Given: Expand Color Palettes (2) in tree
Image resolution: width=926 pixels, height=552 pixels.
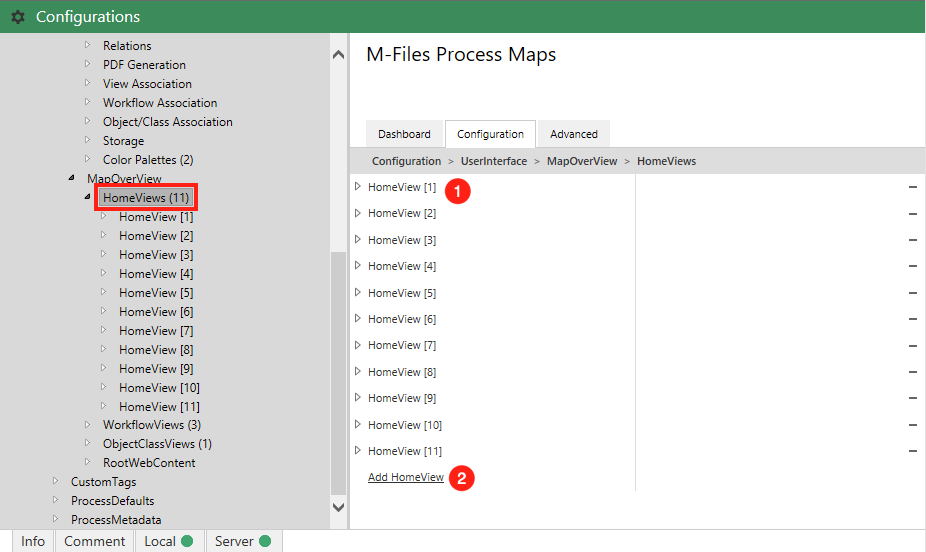Looking at the screenshot, I should pos(87,160).
